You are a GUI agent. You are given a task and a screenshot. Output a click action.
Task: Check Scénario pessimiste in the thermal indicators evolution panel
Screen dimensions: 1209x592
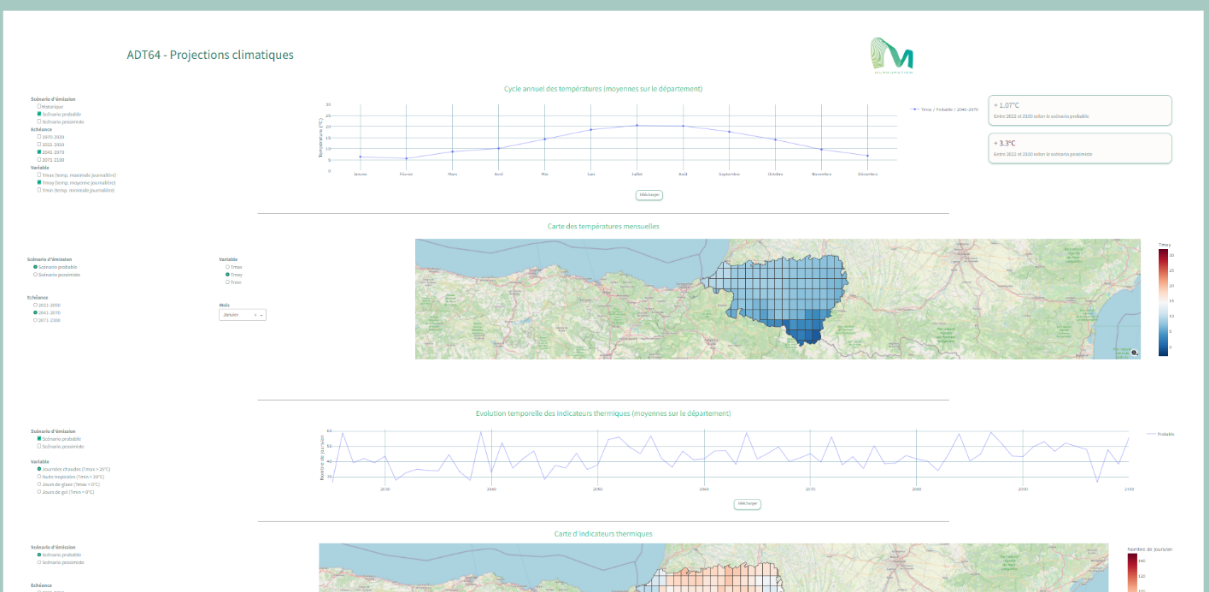39,447
